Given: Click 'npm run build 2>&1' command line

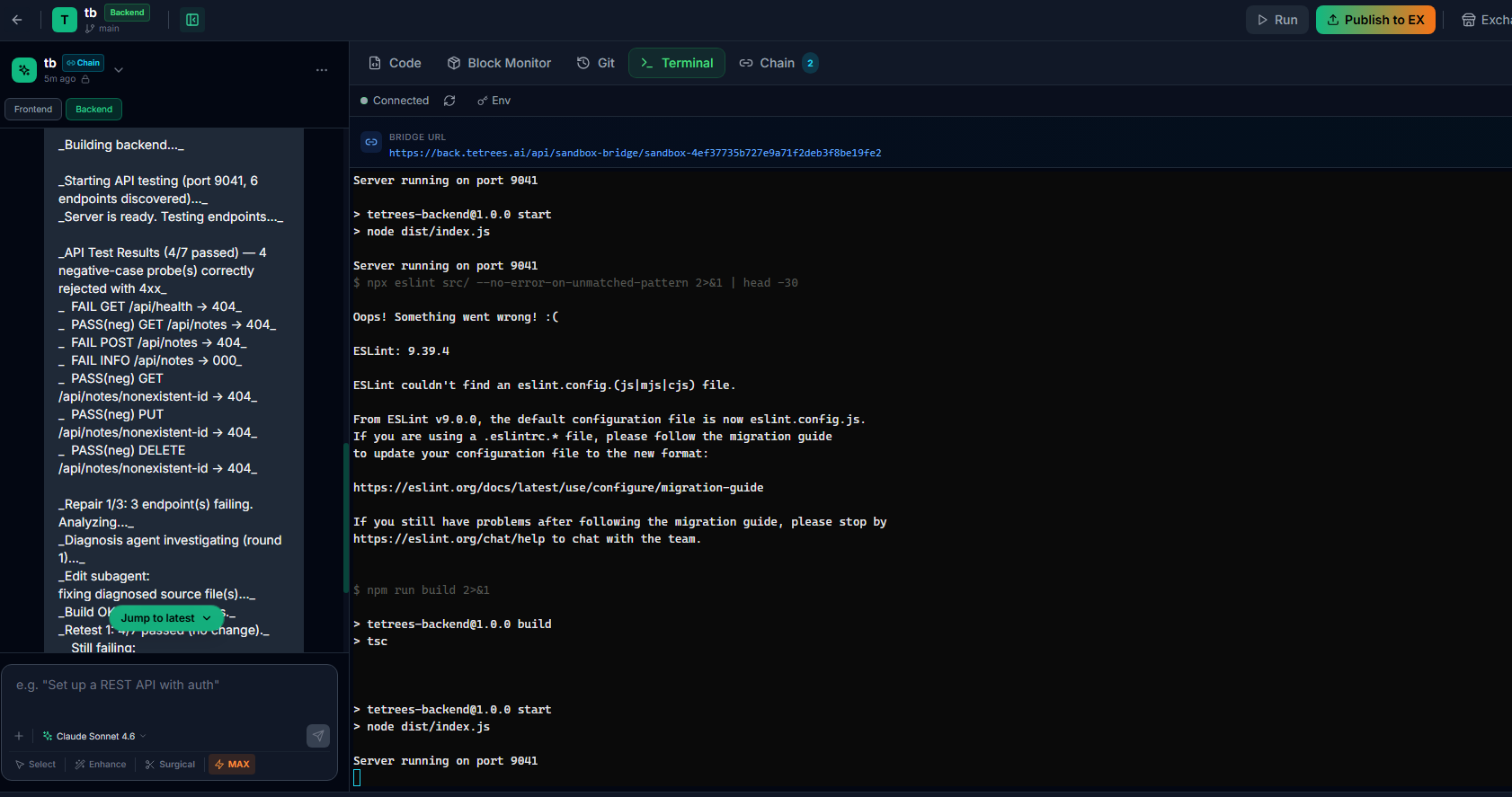Looking at the screenshot, I should pos(422,590).
